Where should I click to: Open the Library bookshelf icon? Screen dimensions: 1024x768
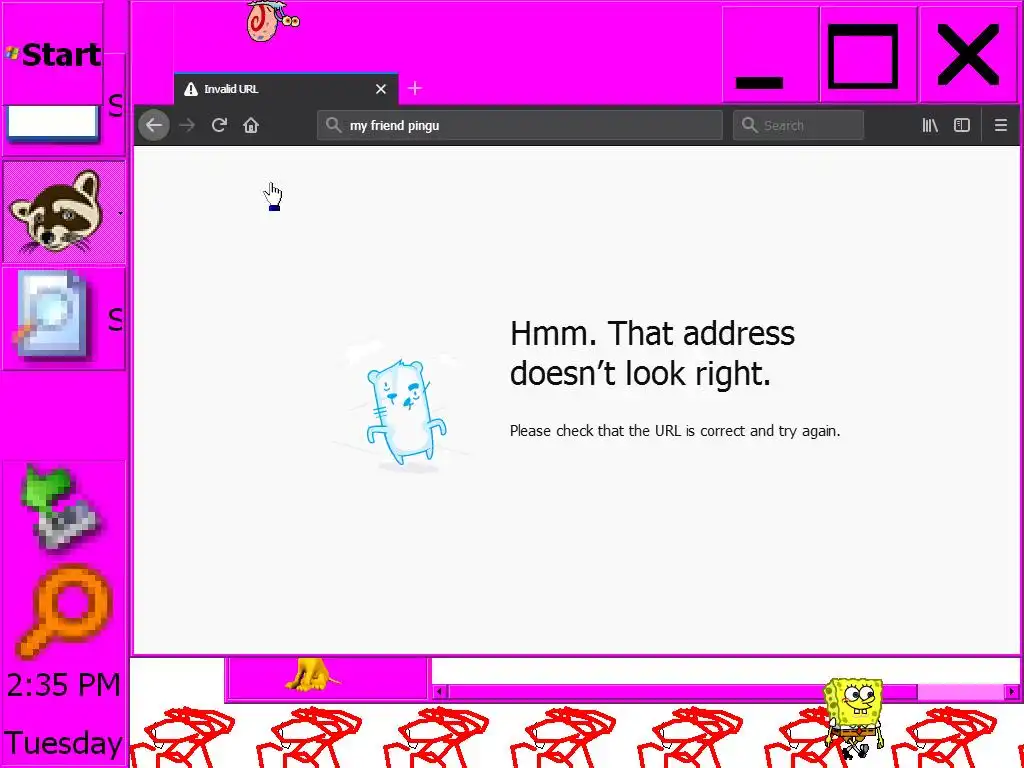[930, 125]
